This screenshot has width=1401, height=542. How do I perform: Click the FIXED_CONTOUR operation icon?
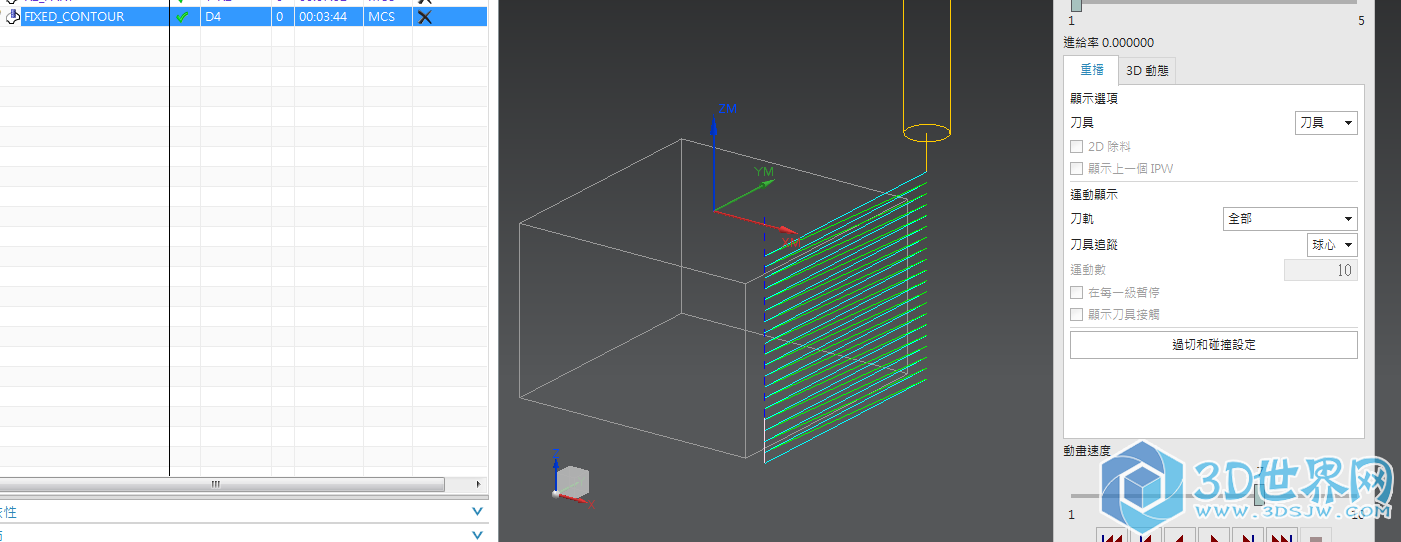point(13,17)
